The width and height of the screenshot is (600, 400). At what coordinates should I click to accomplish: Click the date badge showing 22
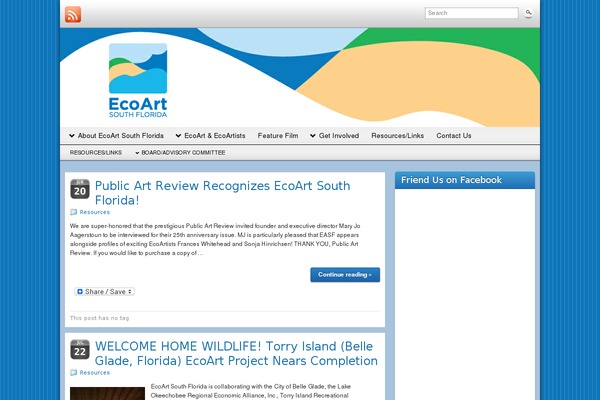(80, 349)
